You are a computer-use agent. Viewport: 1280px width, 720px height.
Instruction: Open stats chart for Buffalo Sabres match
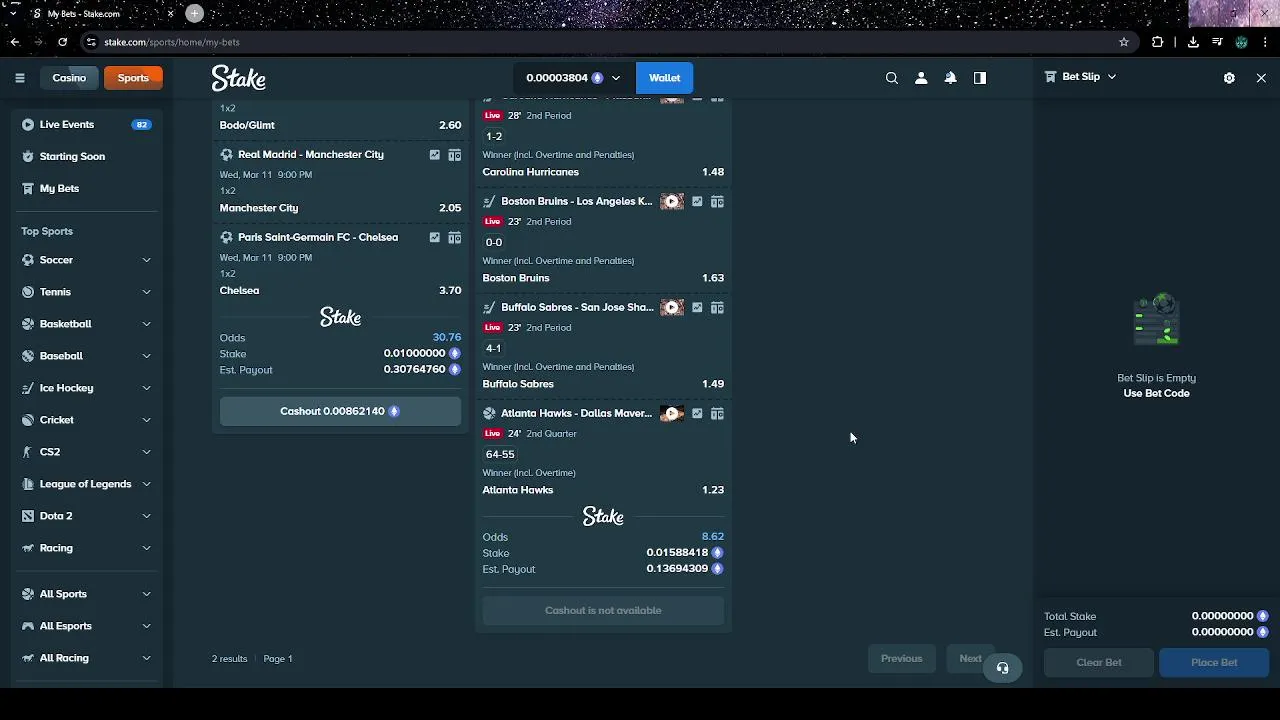click(x=697, y=308)
